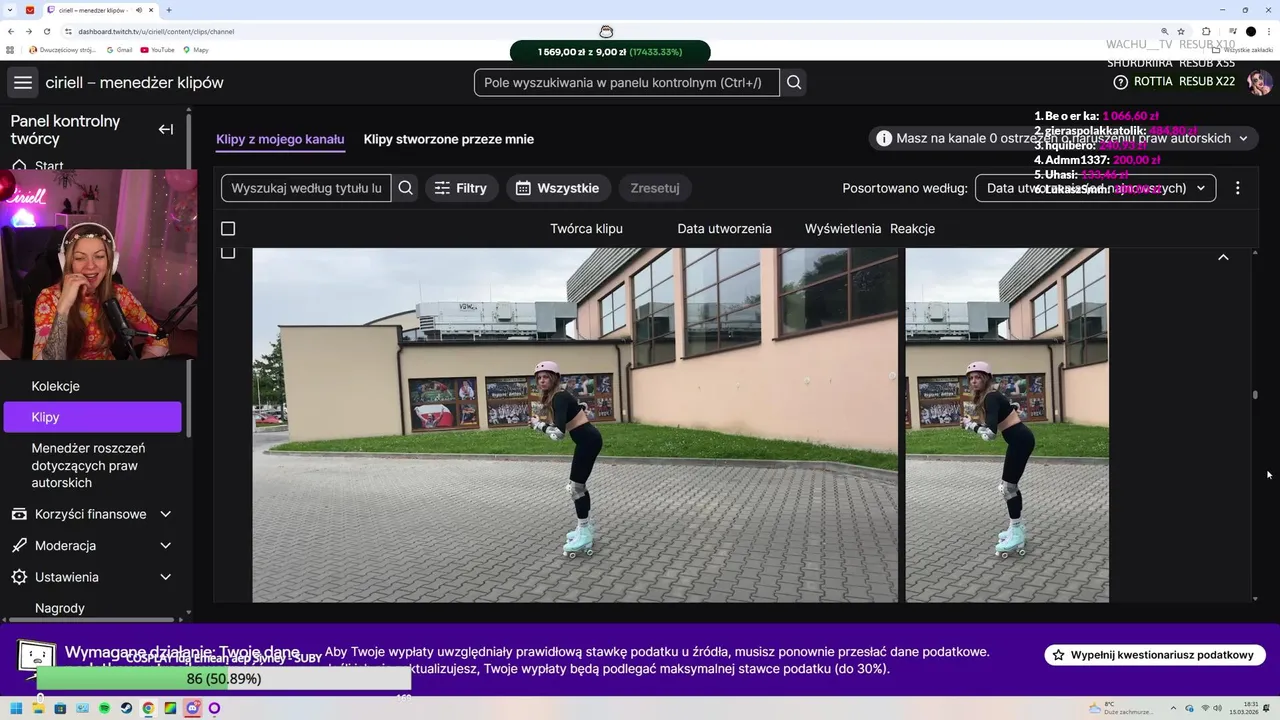Image resolution: width=1280 pixels, height=720 pixels.
Task: Click the search magnifier beside dashboard search
Action: [794, 83]
